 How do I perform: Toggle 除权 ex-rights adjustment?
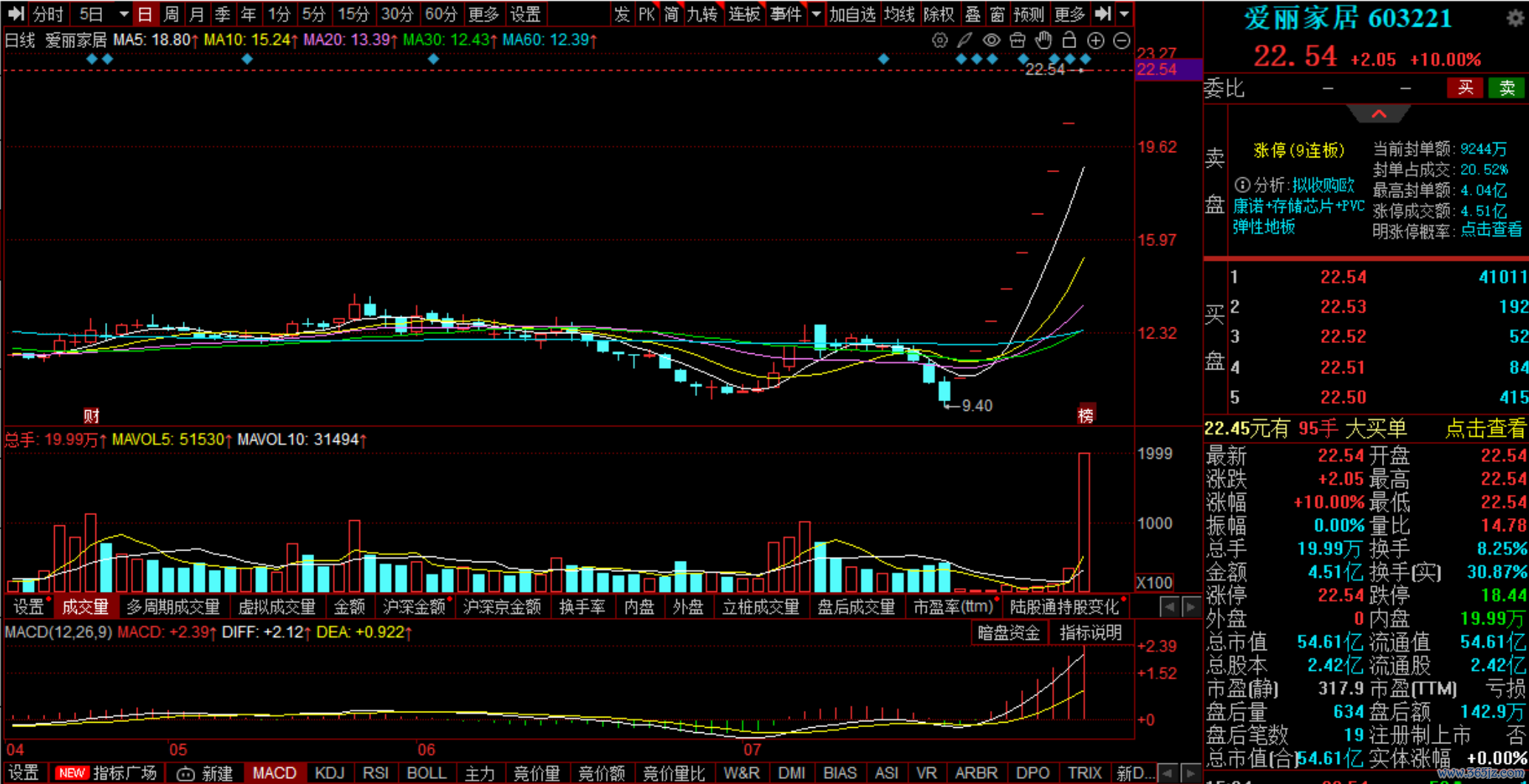939,14
